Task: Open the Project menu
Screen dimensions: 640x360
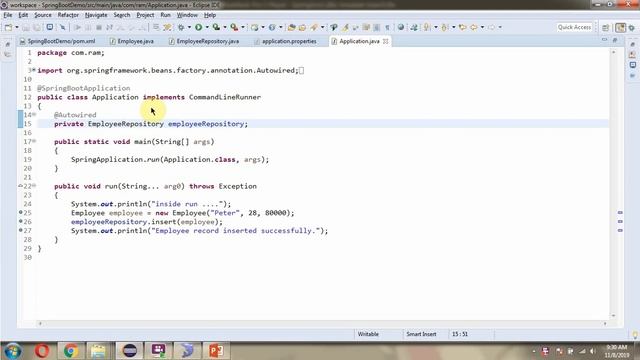Action: 145,15
